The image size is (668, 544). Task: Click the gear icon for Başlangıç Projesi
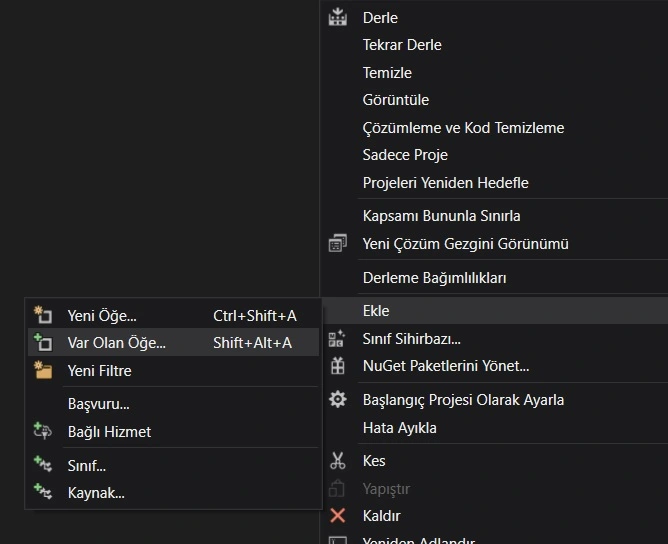[338, 400]
